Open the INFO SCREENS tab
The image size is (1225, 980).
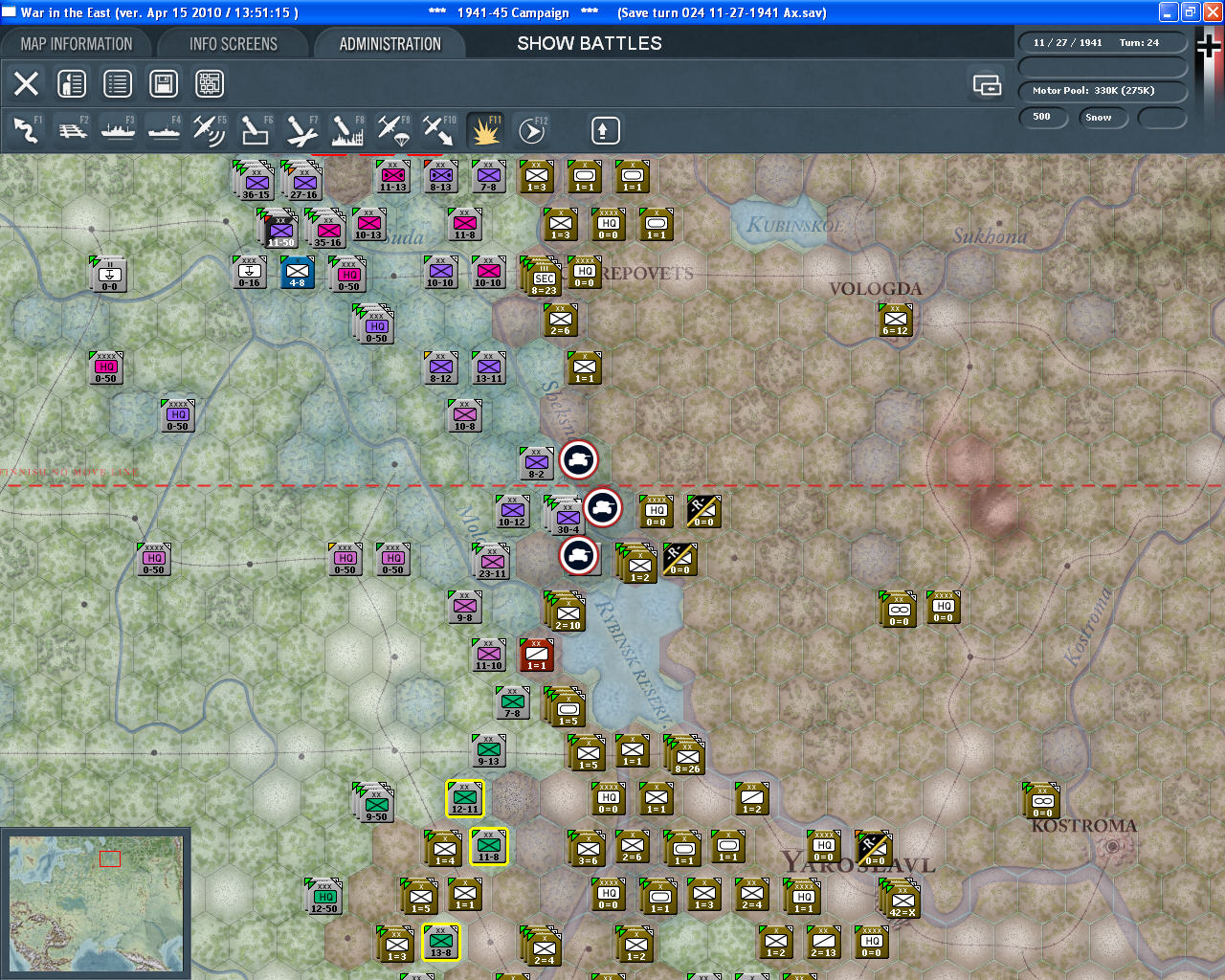point(234,44)
